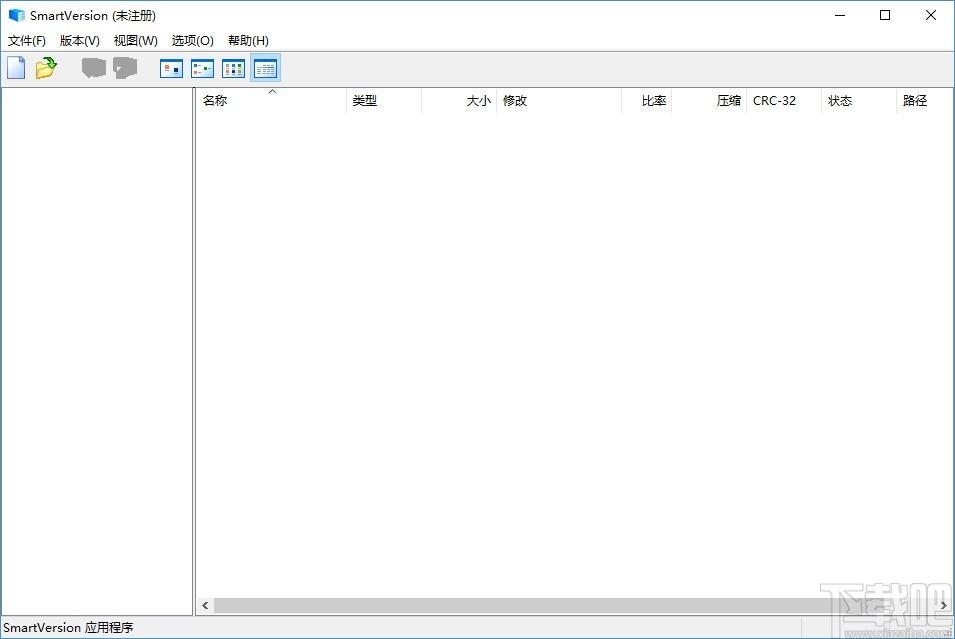Sort by the 状态 column header

pos(859,101)
